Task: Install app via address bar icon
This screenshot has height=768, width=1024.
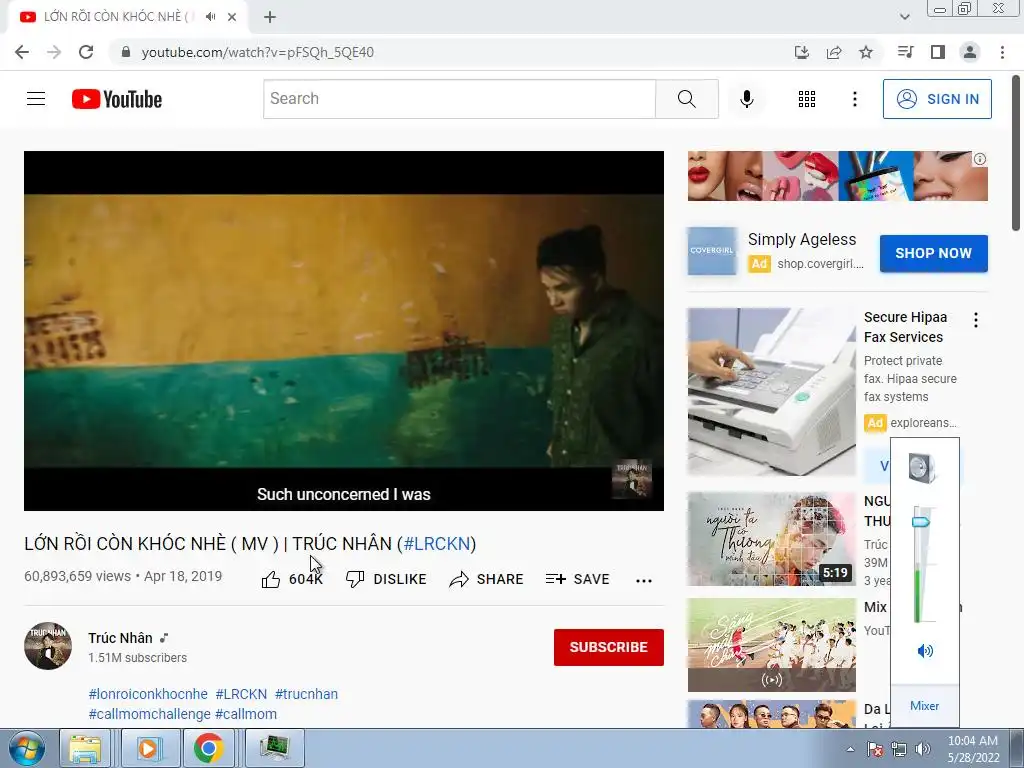Action: click(801, 52)
